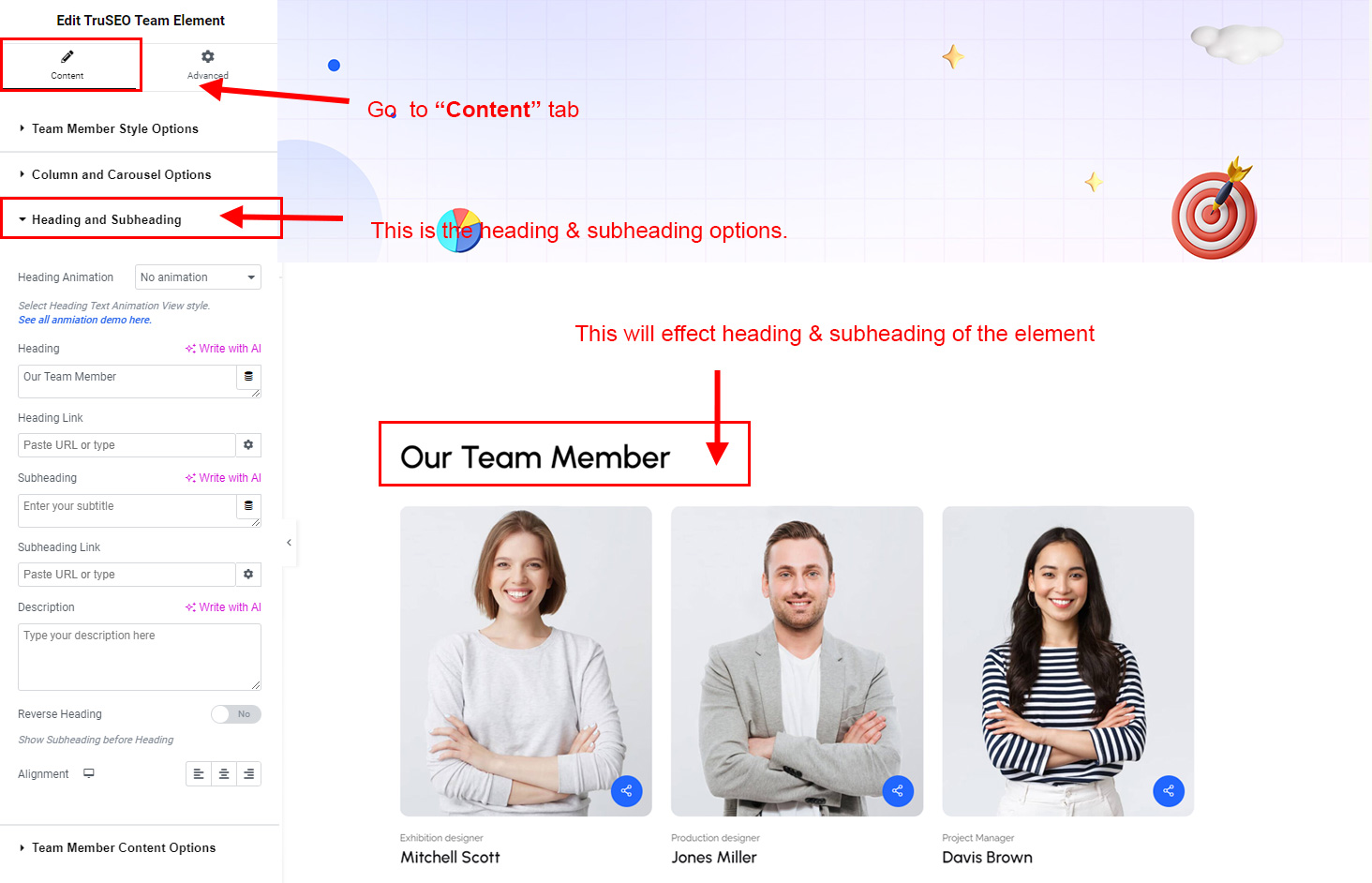
Task: Open Heading Animation dropdown
Action: tap(198, 277)
